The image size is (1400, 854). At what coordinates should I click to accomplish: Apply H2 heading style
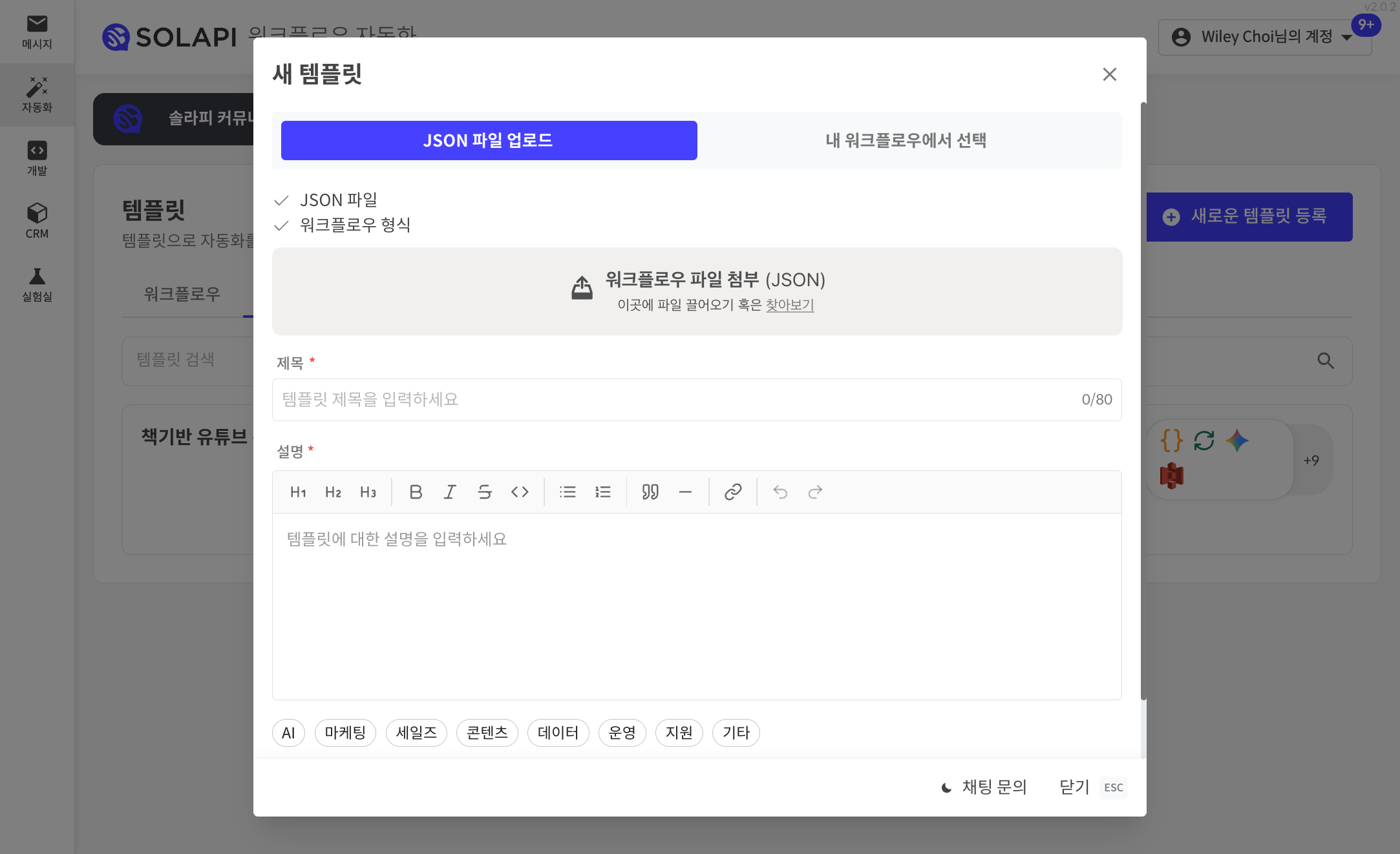[333, 492]
